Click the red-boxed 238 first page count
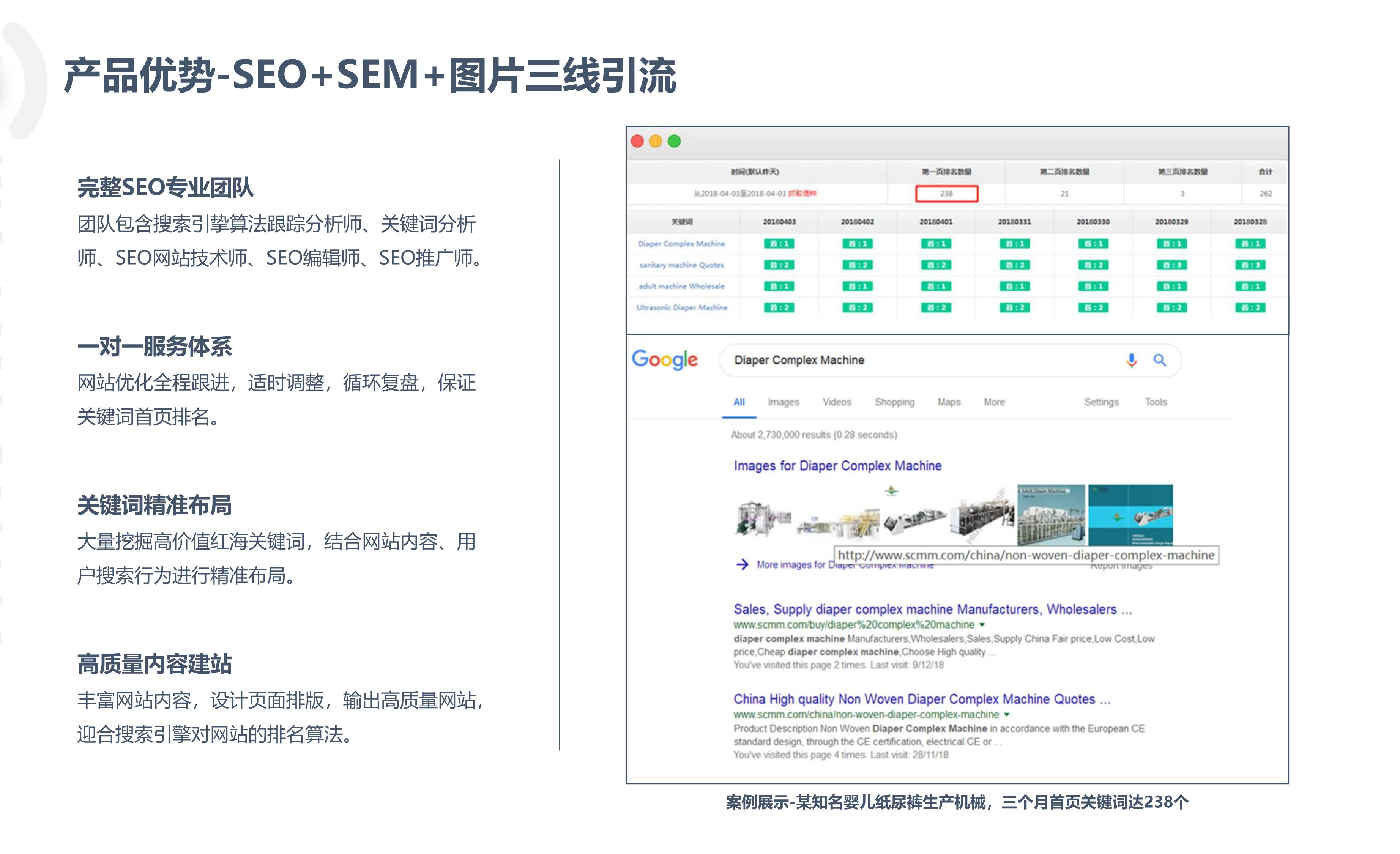The image size is (1400, 854). click(946, 194)
